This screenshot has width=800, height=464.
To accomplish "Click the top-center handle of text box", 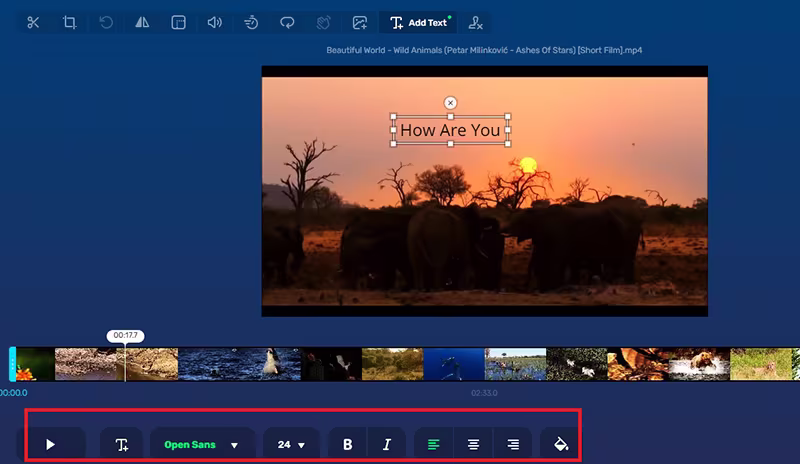I will pyautogui.click(x=450, y=116).
